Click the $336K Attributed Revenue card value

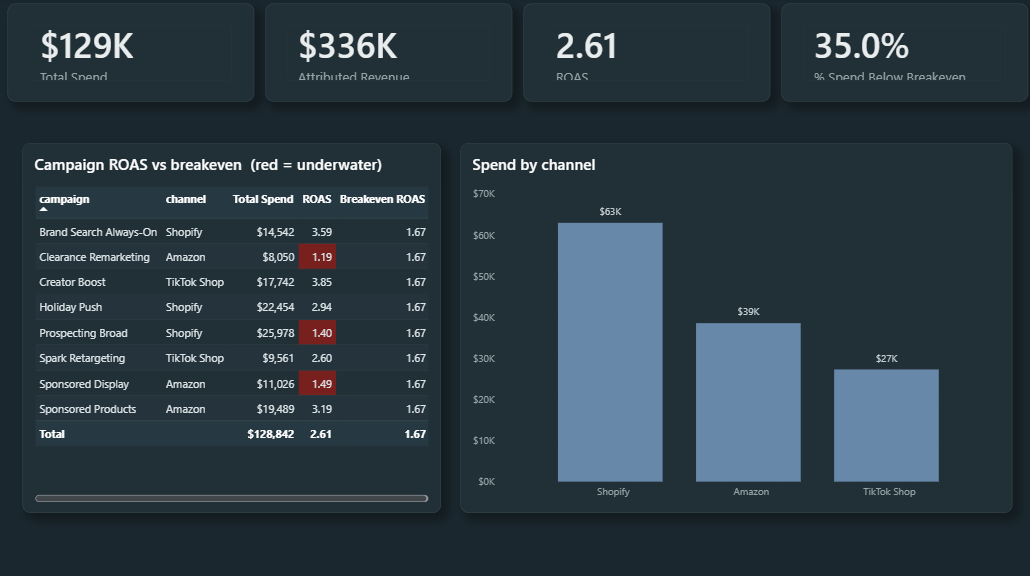tap(347, 46)
